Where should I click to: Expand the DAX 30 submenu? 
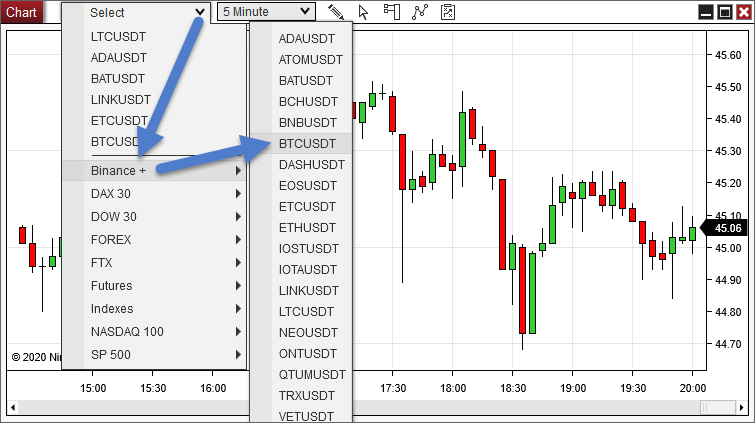click(154, 194)
